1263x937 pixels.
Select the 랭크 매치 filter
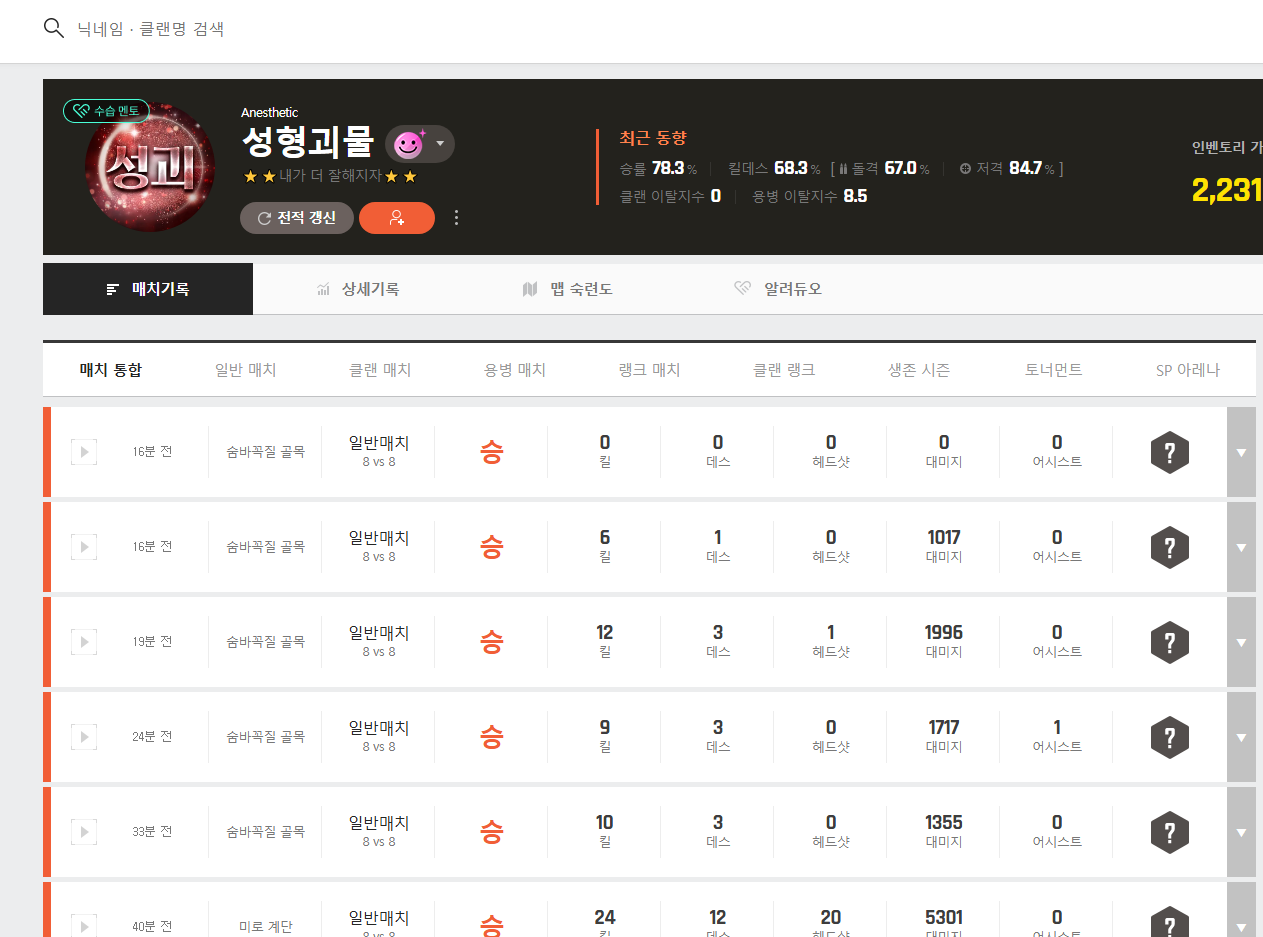click(649, 370)
